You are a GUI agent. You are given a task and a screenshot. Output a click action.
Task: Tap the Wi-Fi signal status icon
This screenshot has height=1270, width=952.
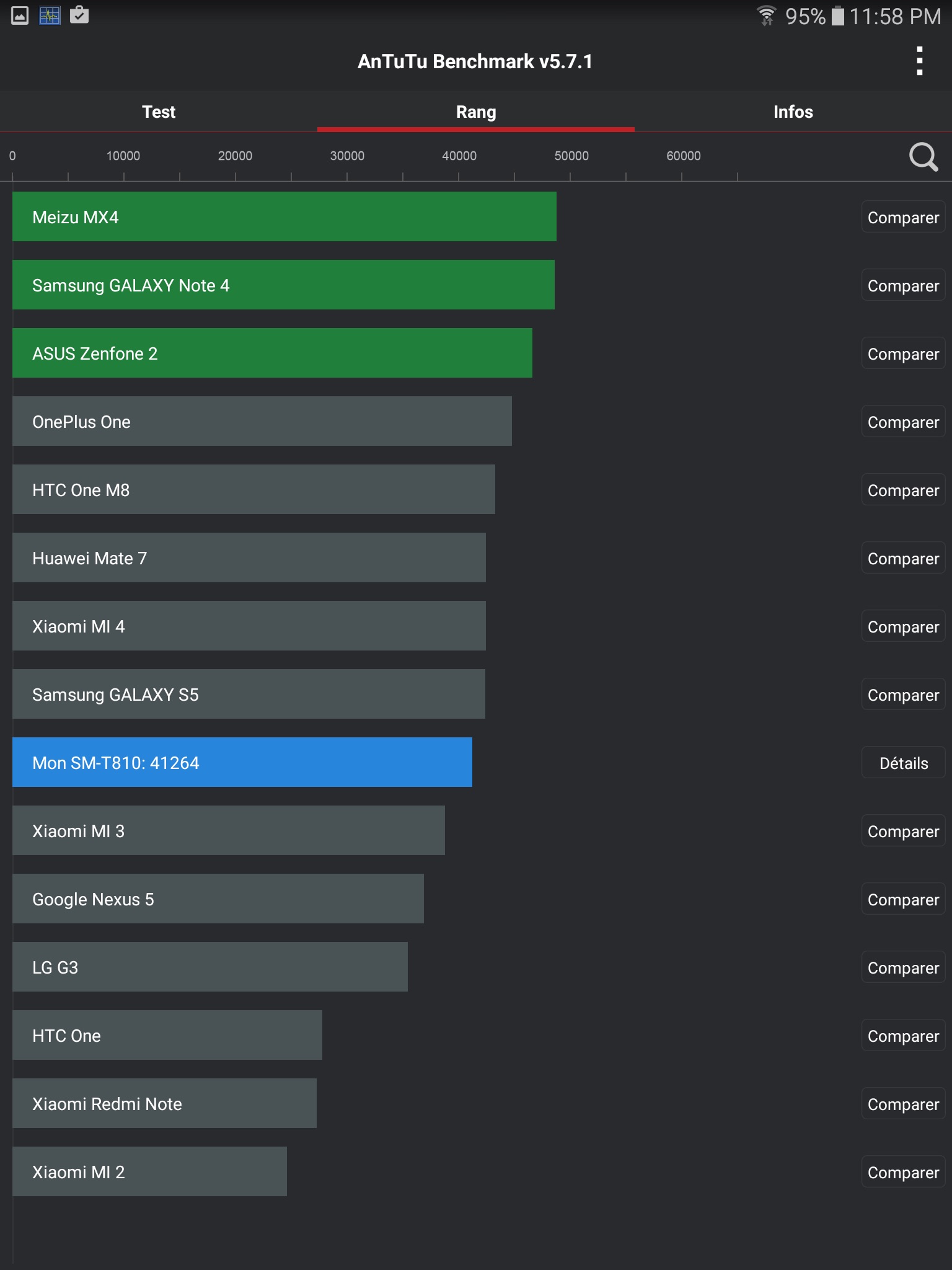[x=767, y=16]
